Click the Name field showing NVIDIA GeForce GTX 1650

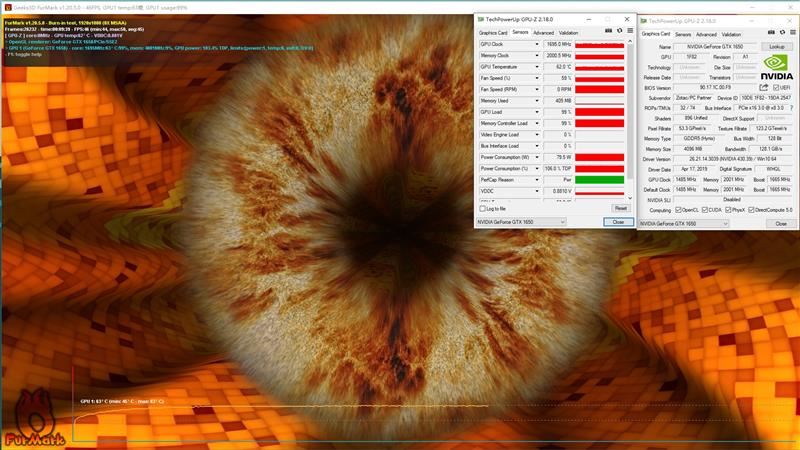pyautogui.click(x=716, y=46)
